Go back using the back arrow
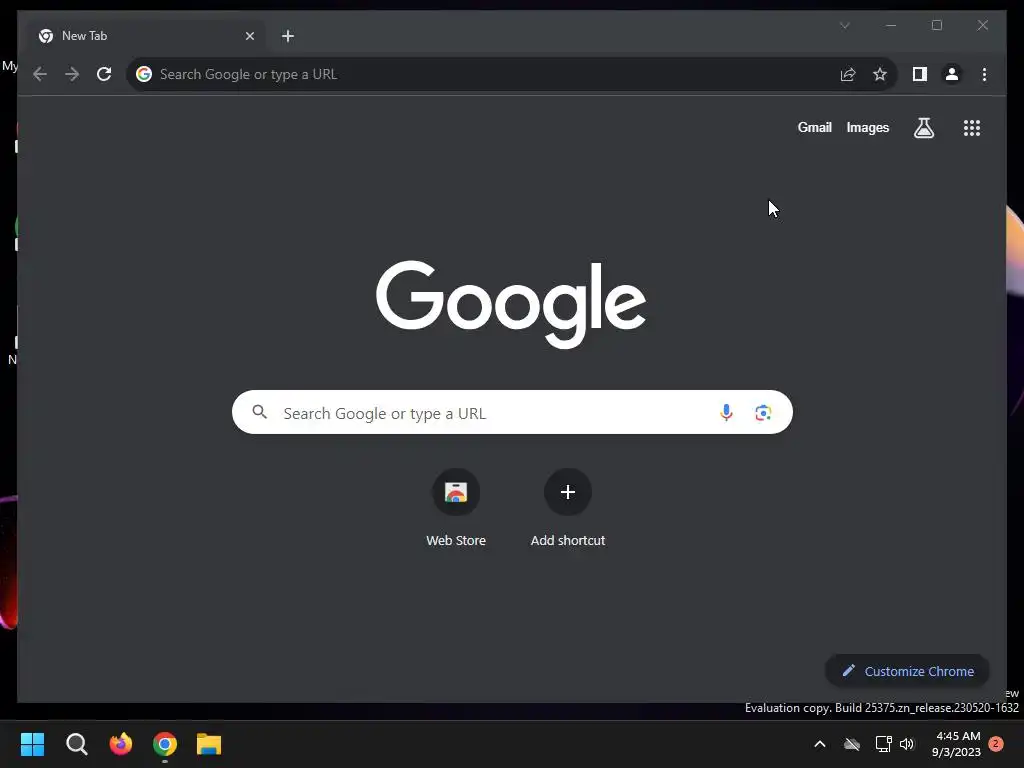The height and width of the screenshot is (768, 1024). click(40, 74)
